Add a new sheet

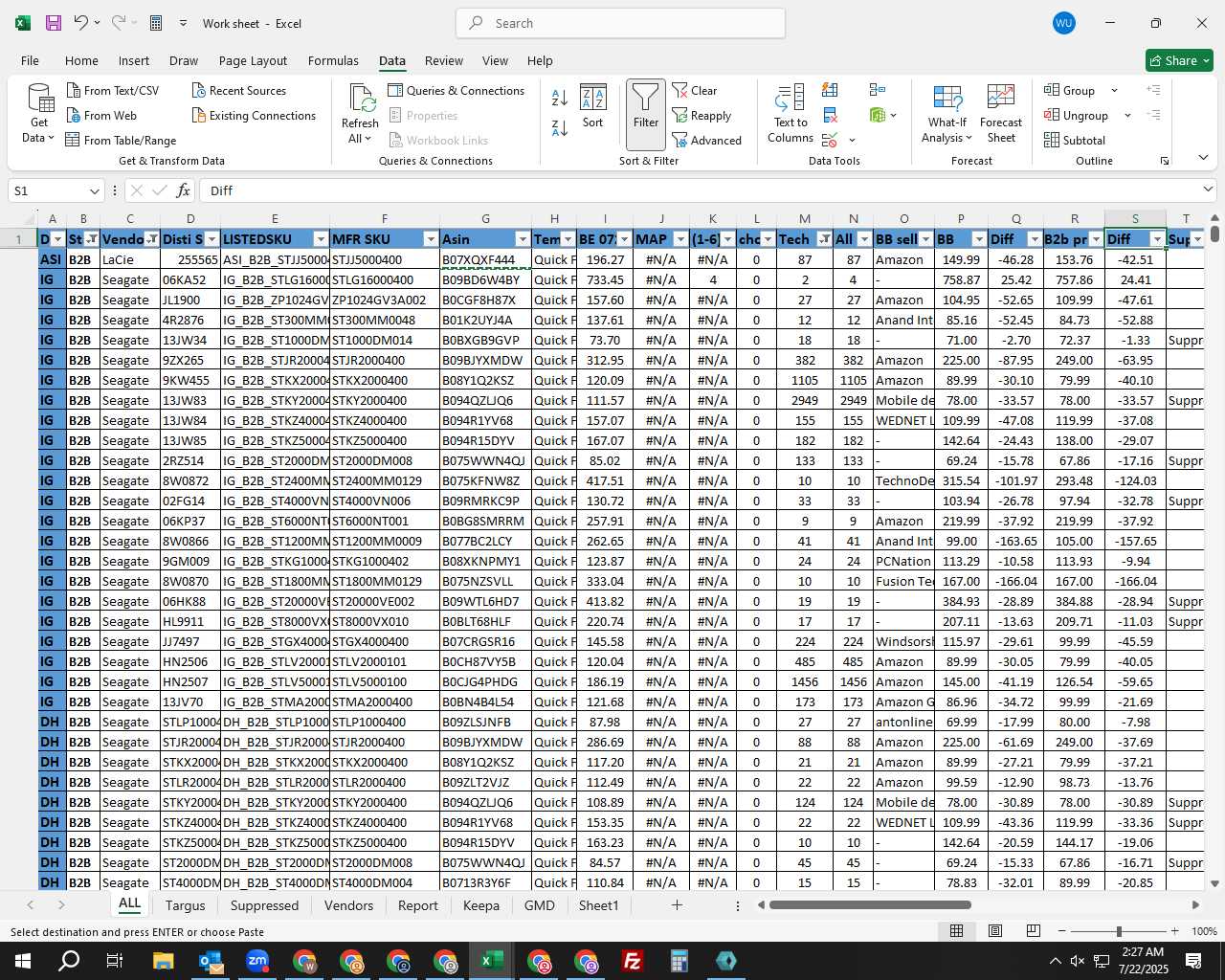click(677, 904)
